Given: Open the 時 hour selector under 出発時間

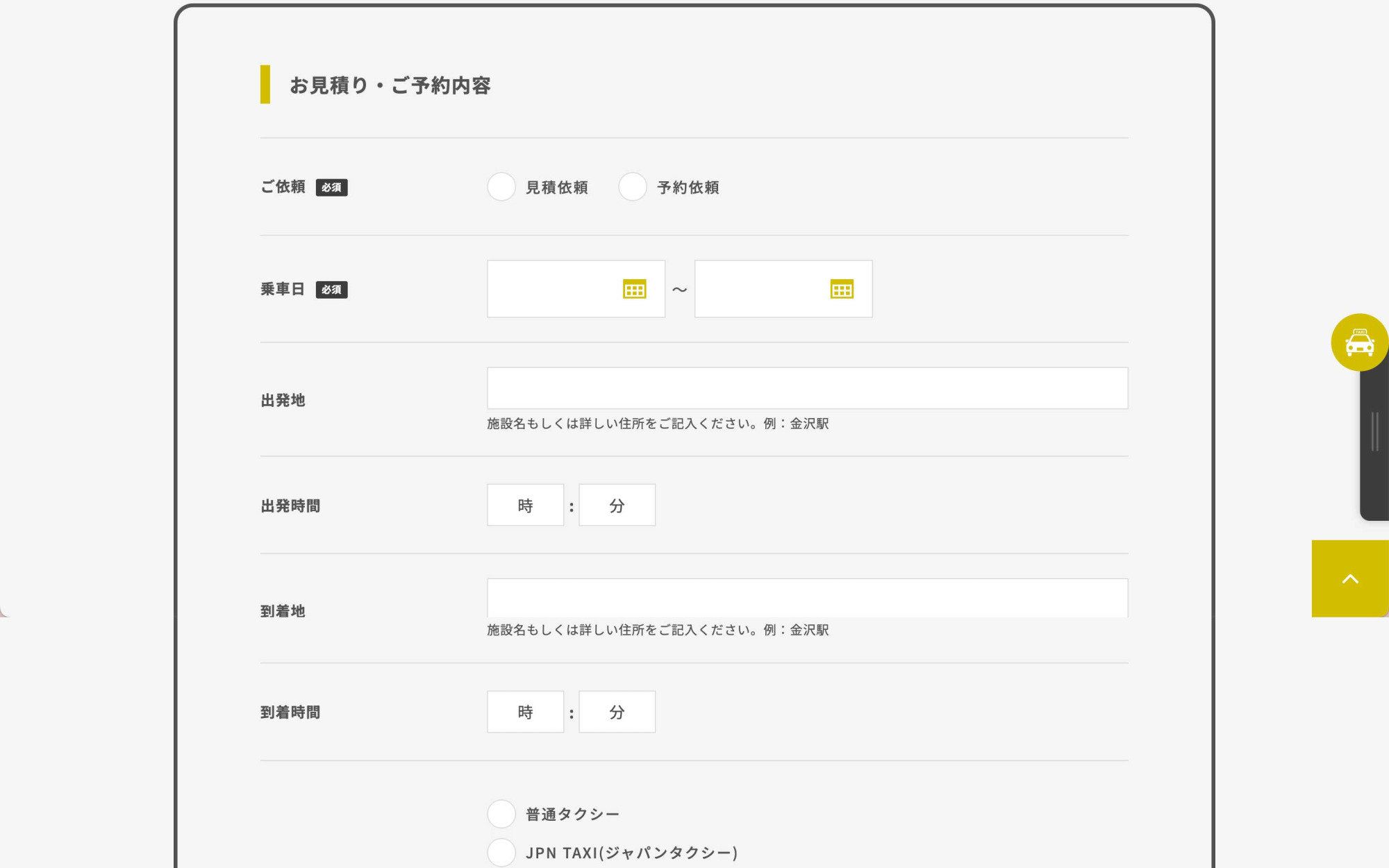Looking at the screenshot, I should [525, 505].
